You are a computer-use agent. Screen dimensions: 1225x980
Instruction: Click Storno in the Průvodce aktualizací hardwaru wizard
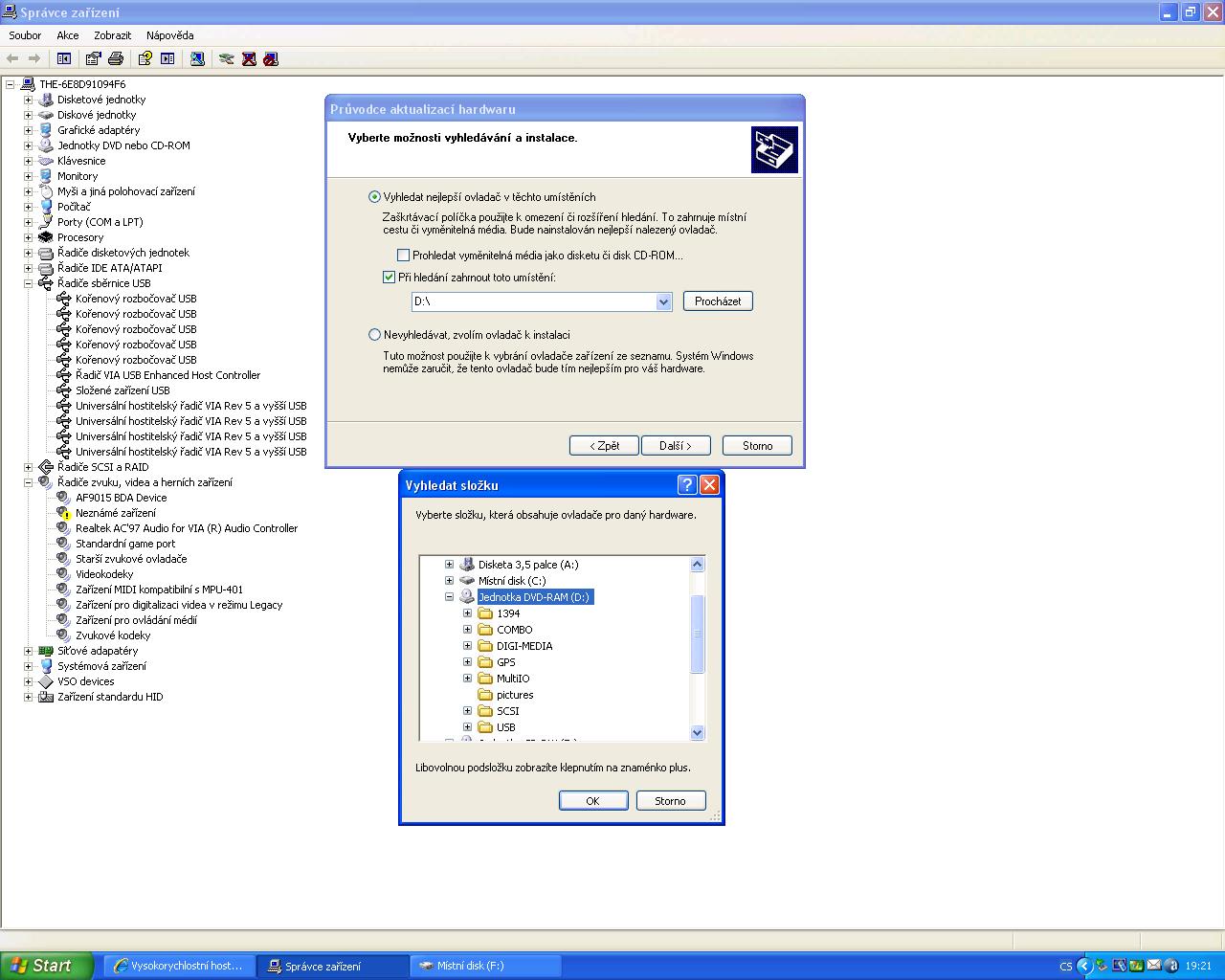tap(757, 446)
